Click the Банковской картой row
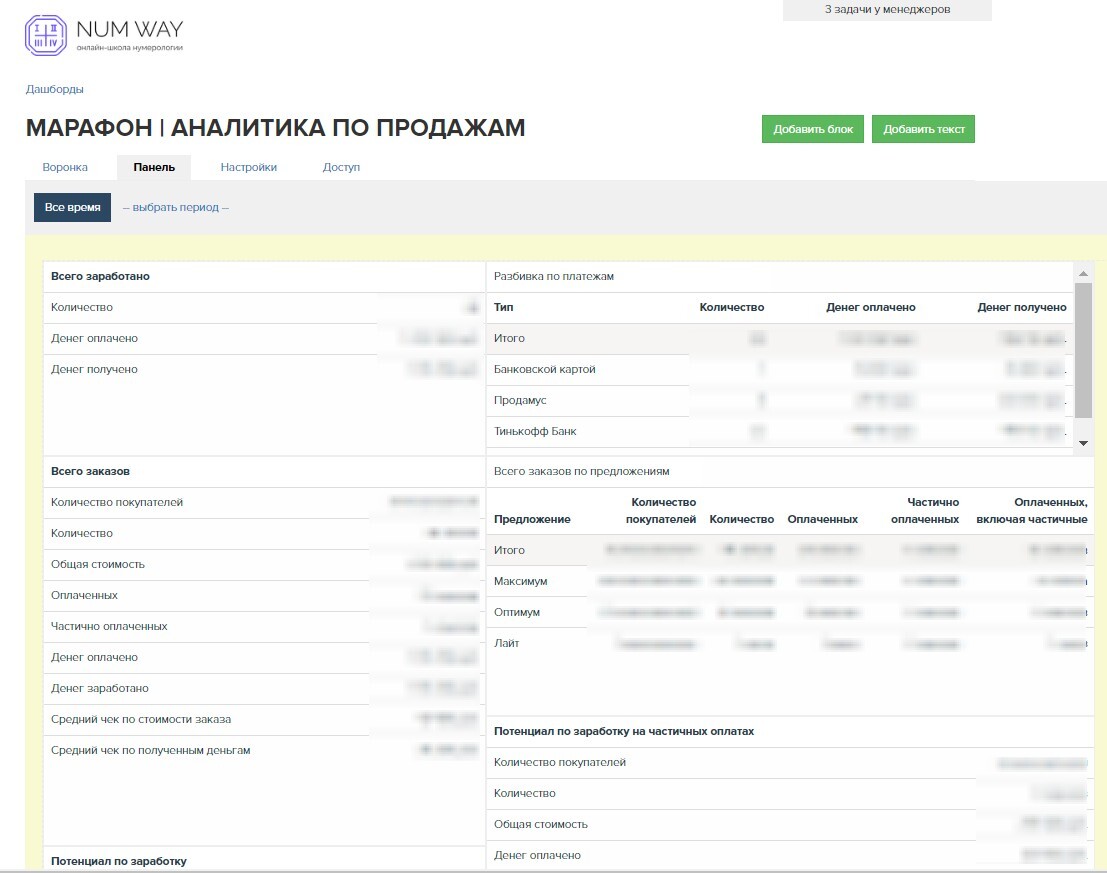 point(544,370)
